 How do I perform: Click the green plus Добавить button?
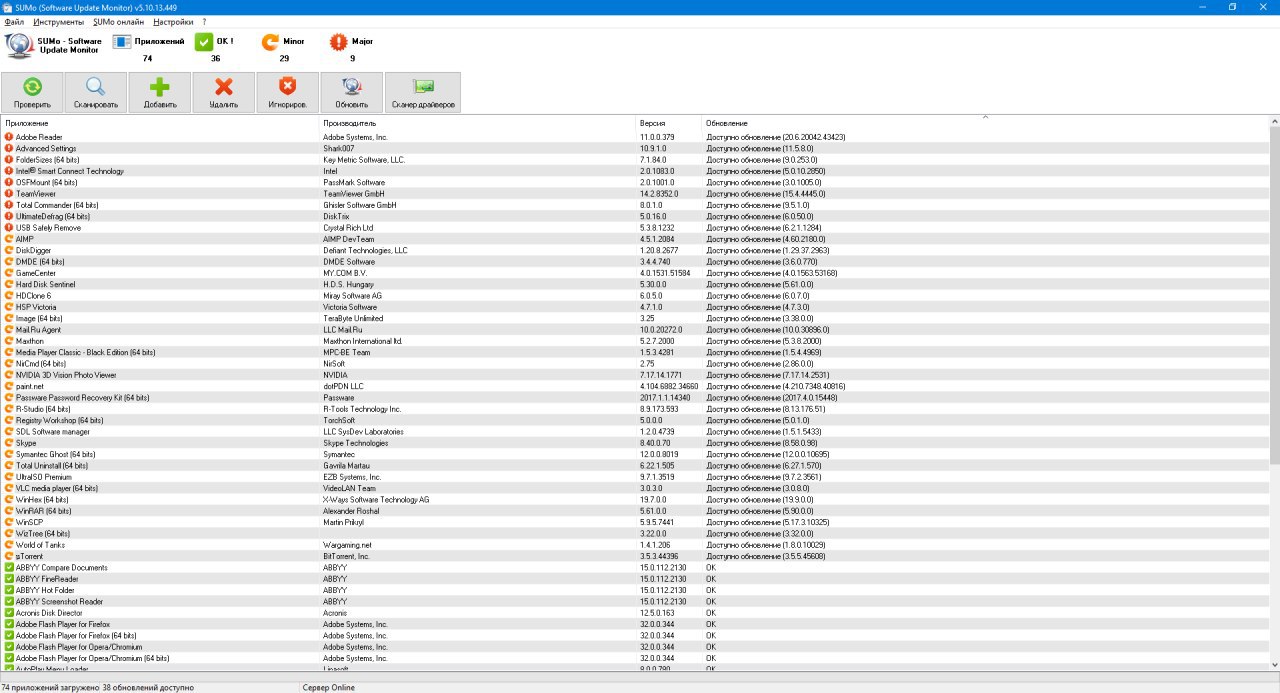point(160,92)
